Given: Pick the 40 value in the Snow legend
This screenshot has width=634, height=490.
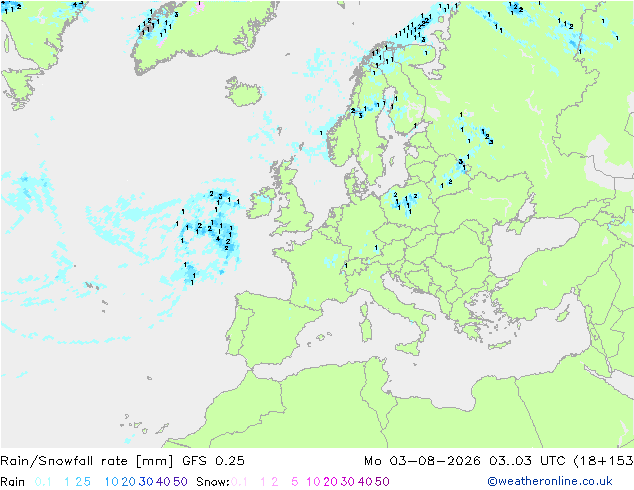Looking at the screenshot, I should click(365, 482).
